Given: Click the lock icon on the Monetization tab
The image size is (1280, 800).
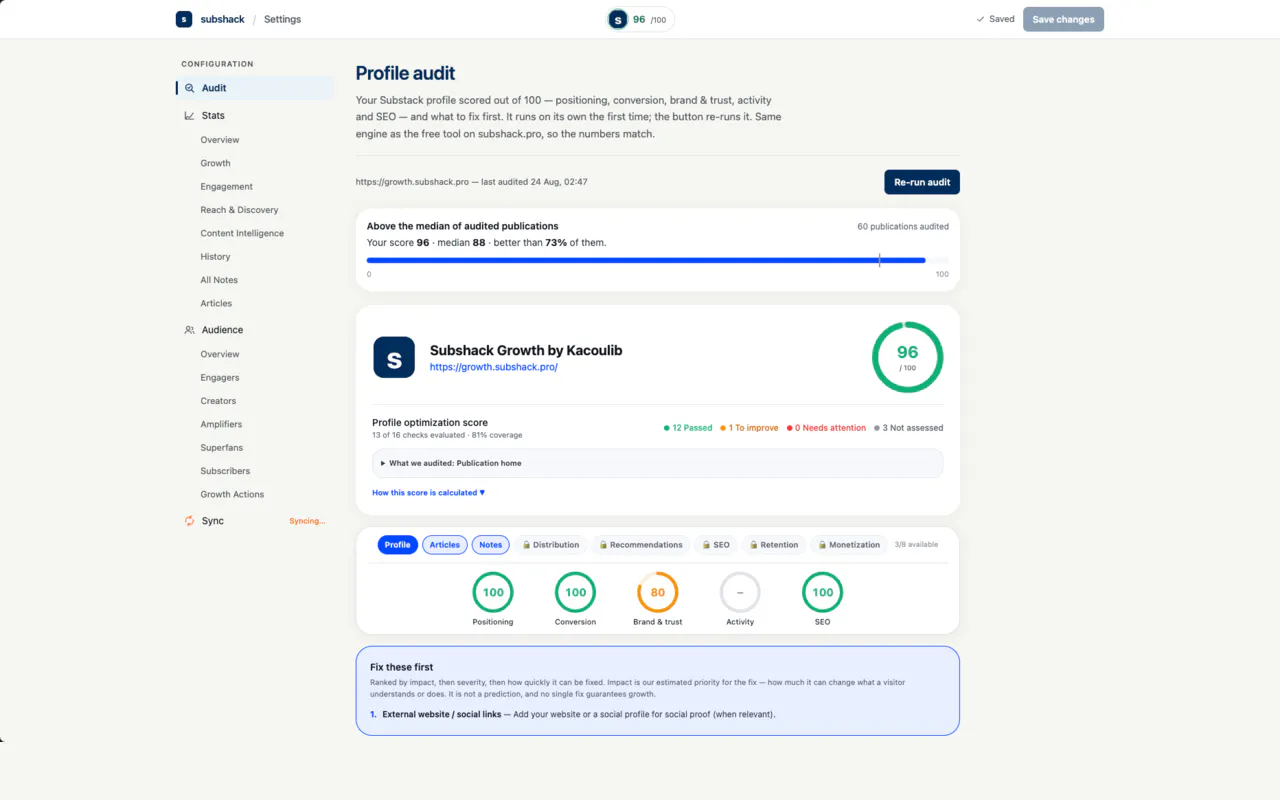Looking at the screenshot, I should (x=822, y=545).
